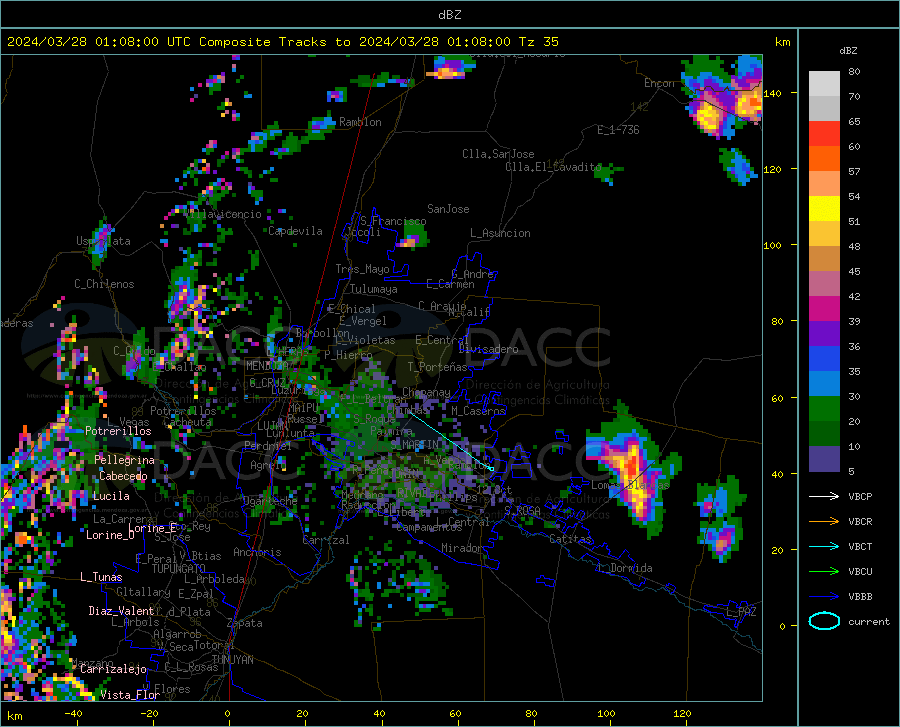
Task: Click the Catitas place label
Action: [x=571, y=539]
